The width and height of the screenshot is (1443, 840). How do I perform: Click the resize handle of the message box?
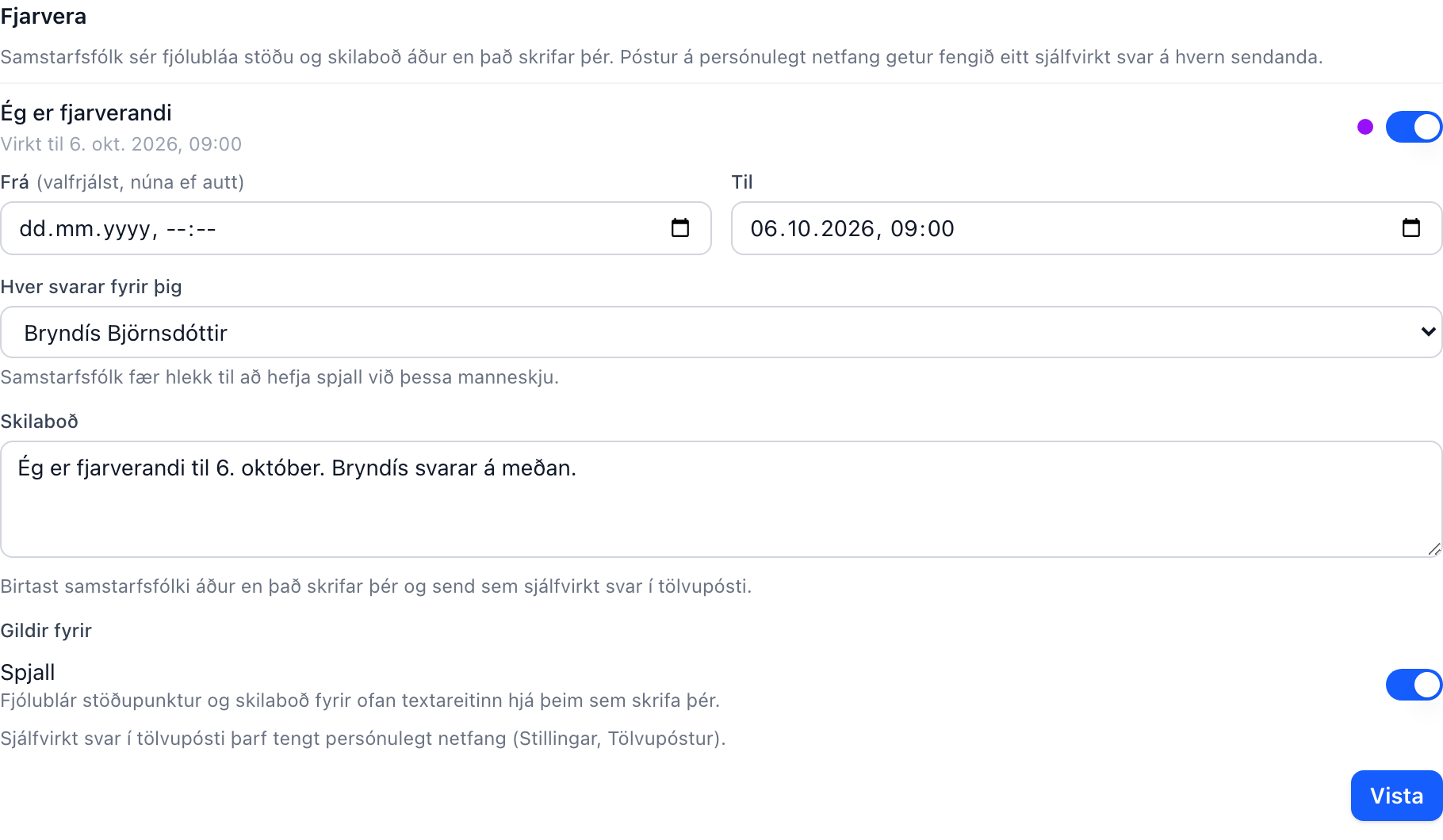click(x=1433, y=549)
